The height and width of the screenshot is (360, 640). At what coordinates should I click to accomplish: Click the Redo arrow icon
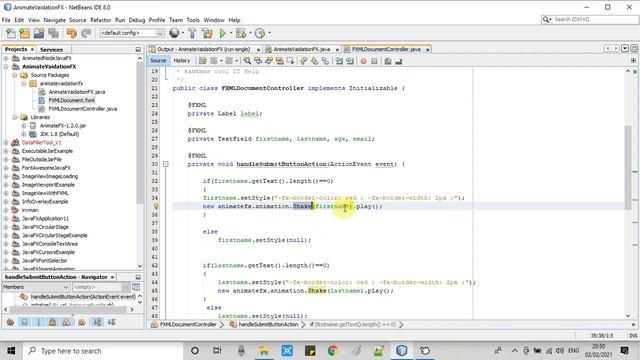click(86, 33)
